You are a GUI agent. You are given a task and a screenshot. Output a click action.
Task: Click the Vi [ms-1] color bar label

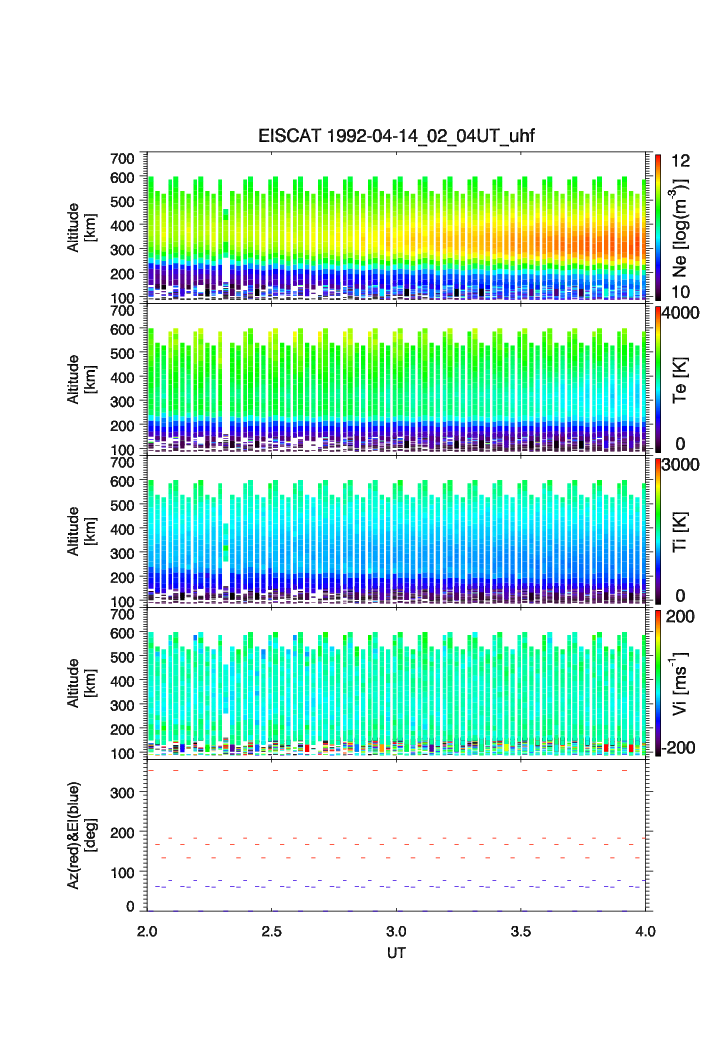click(679, 683)
